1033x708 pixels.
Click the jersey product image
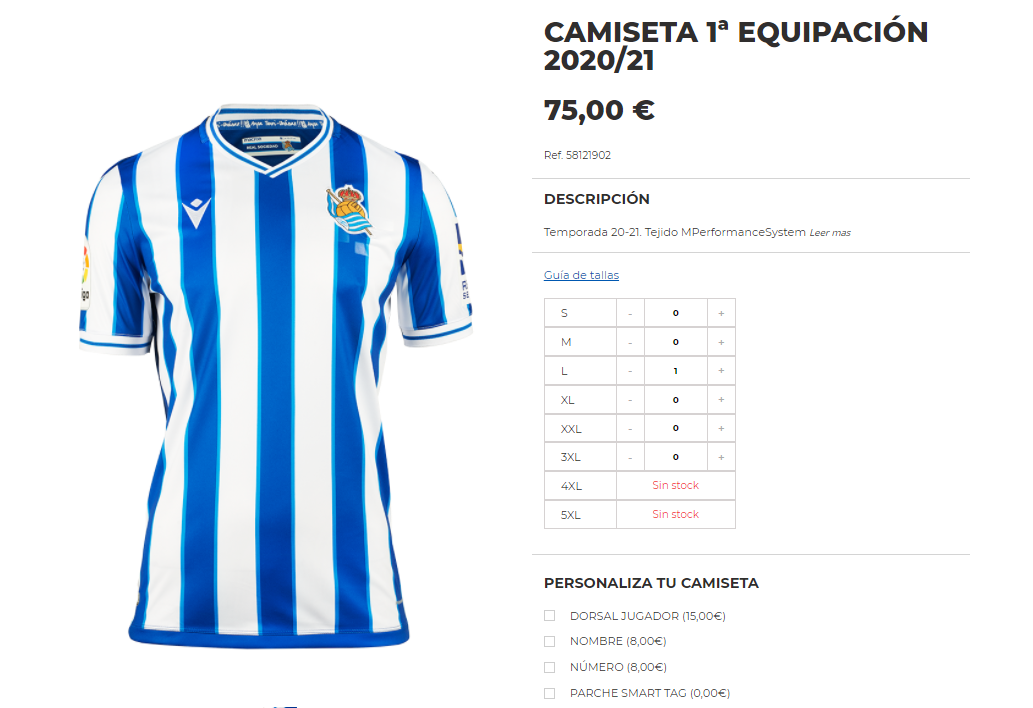coord(275,375)
